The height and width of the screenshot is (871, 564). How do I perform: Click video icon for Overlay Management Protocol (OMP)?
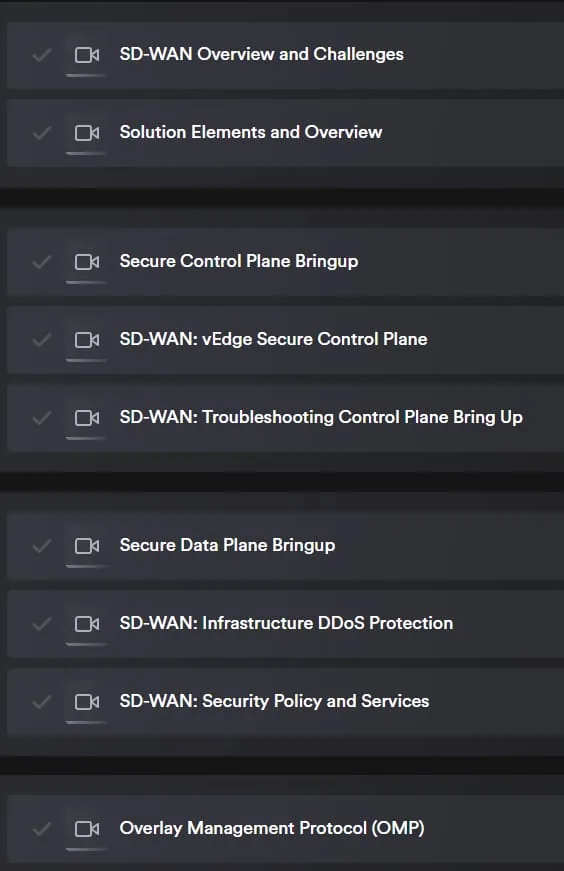pos(87,829)
